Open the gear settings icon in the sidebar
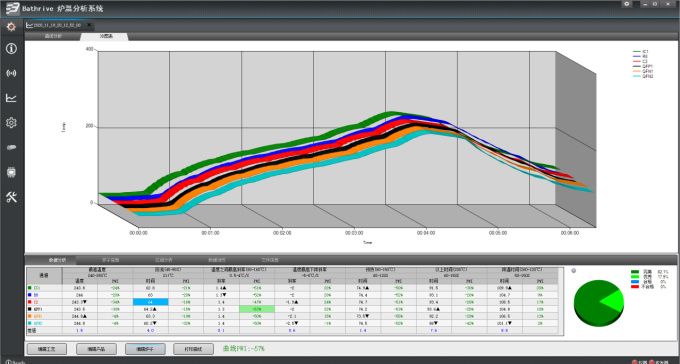680x364 pixels. (11, 122)
